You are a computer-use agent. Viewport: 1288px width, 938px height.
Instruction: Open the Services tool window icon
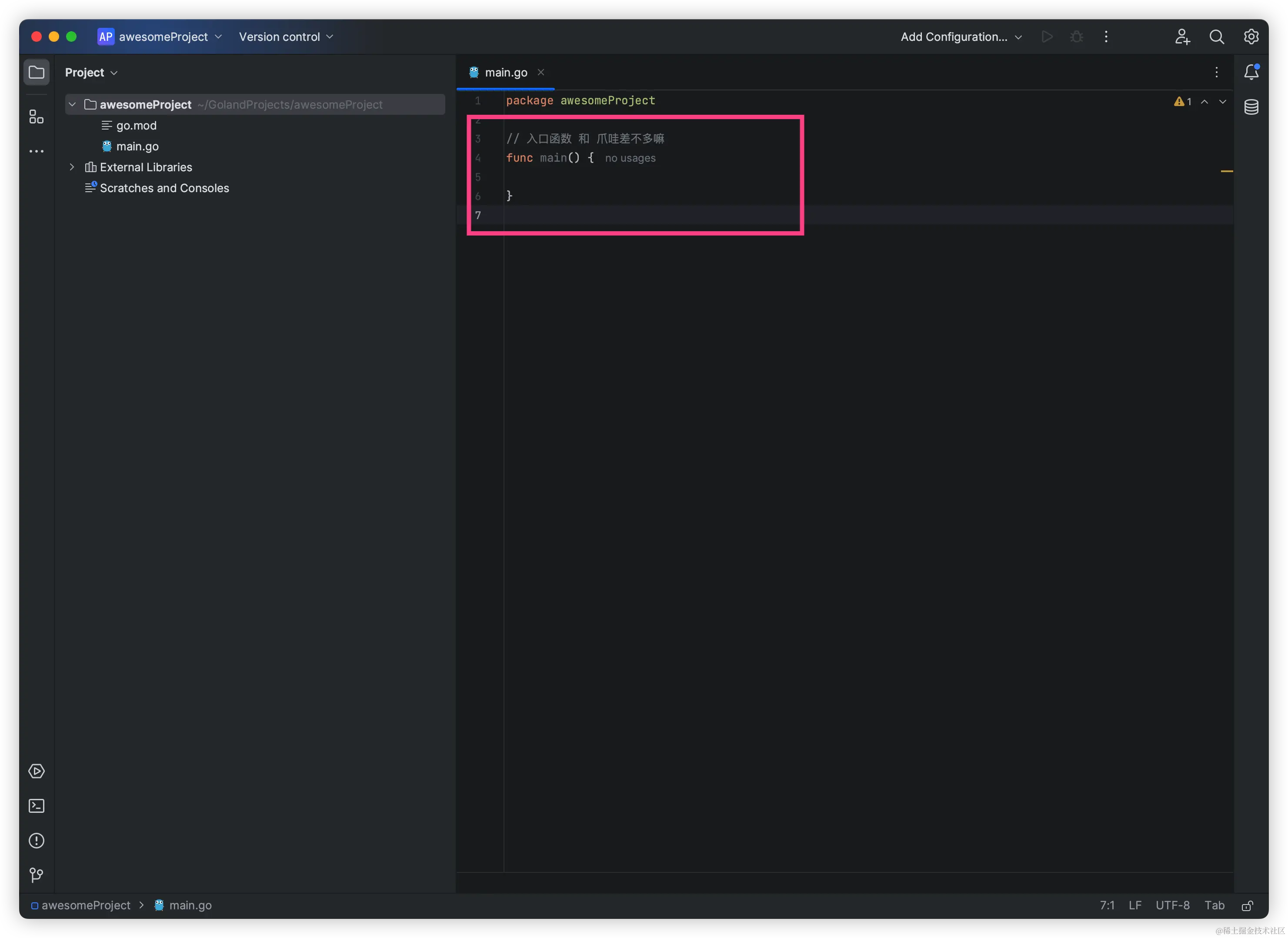[x=37, y=771]
